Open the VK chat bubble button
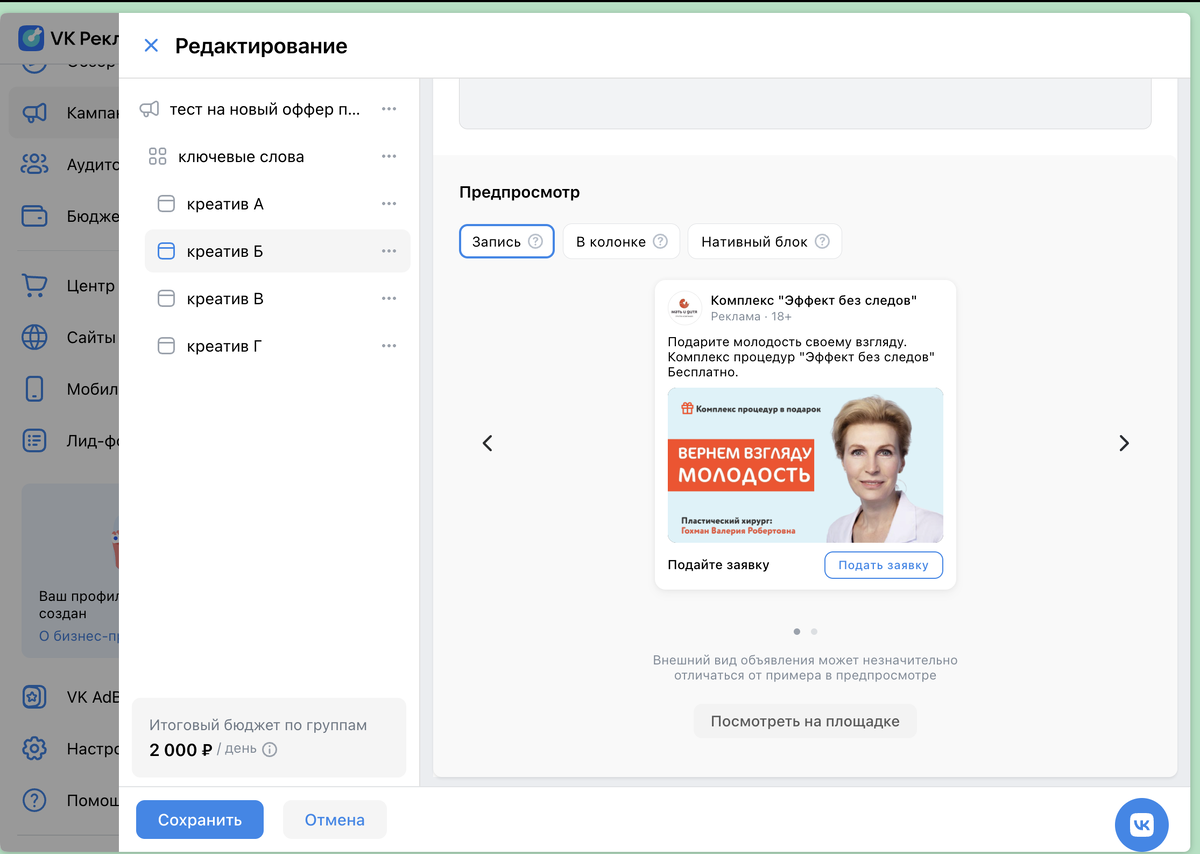The width and height of the screenshot is (1200, 854). click(x=1141, y=825)
